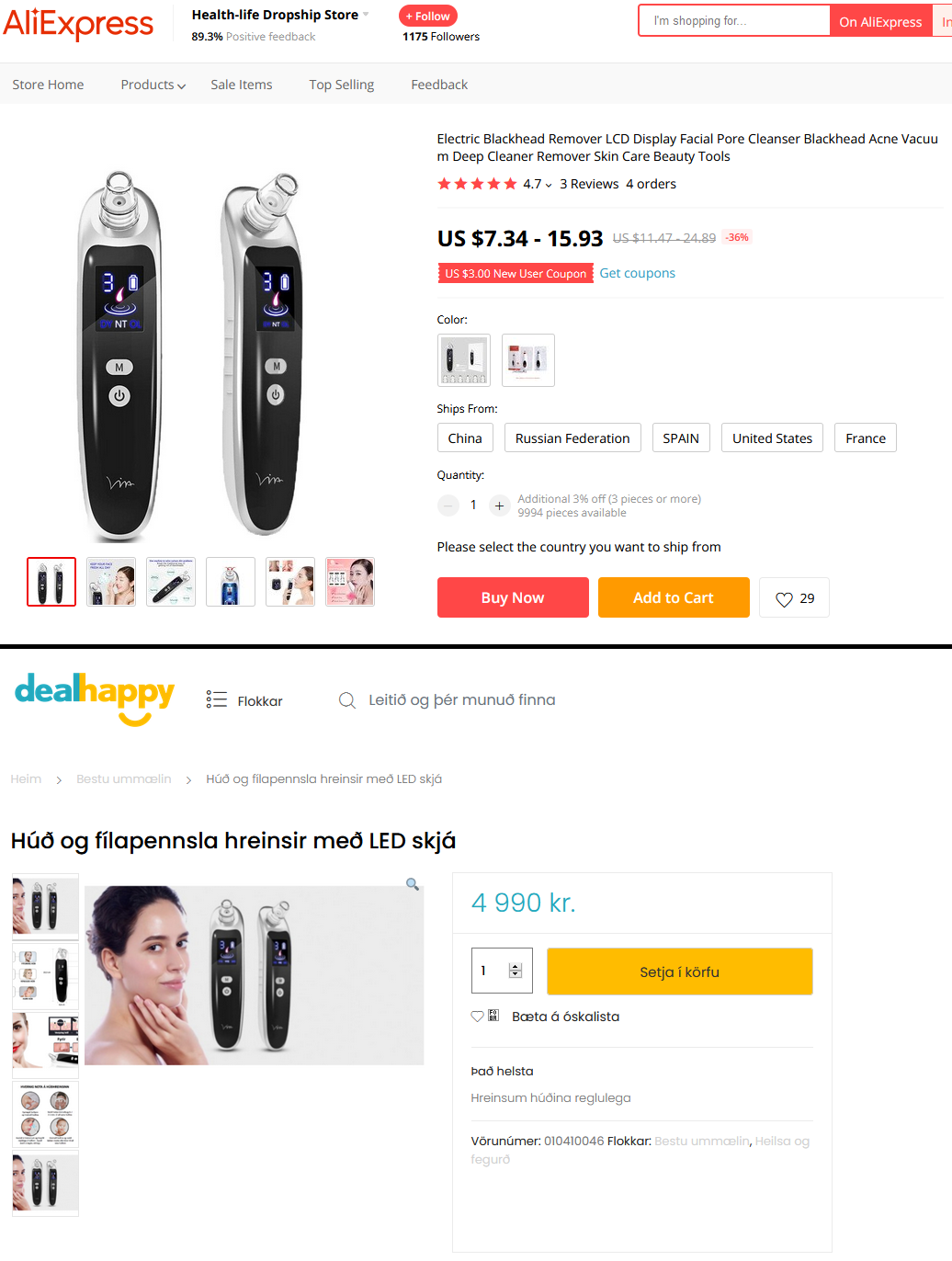
Task: Click the AliExpress logo
Action: point(78,23)
